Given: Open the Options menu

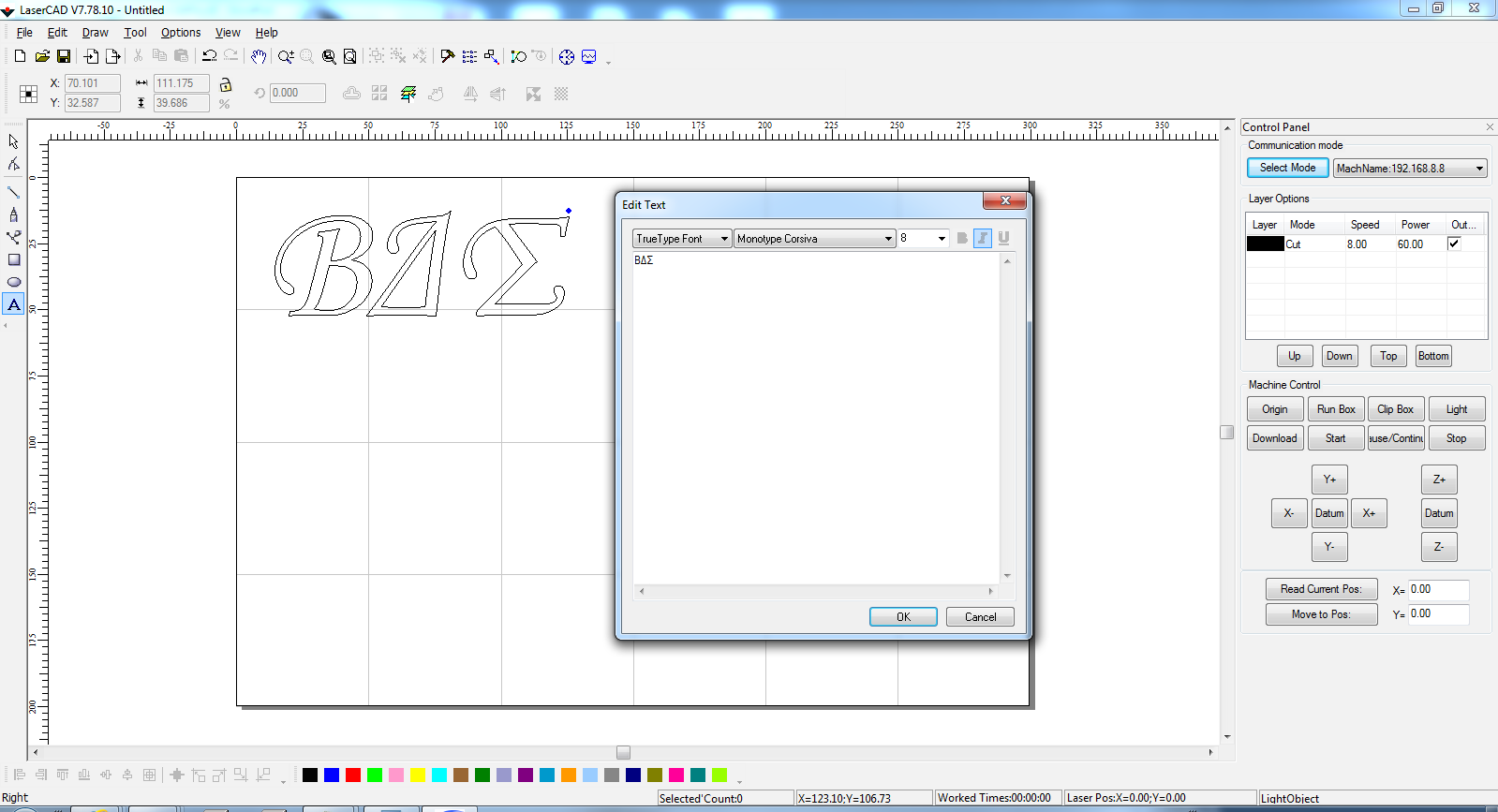Looking at the screenshot, I should (181, 32).
